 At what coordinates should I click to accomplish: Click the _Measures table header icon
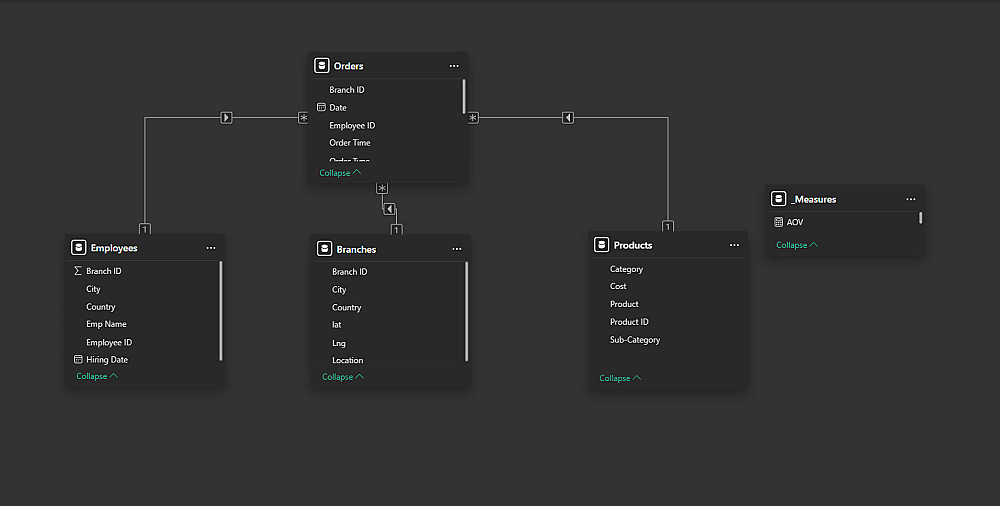coord(779,199)
